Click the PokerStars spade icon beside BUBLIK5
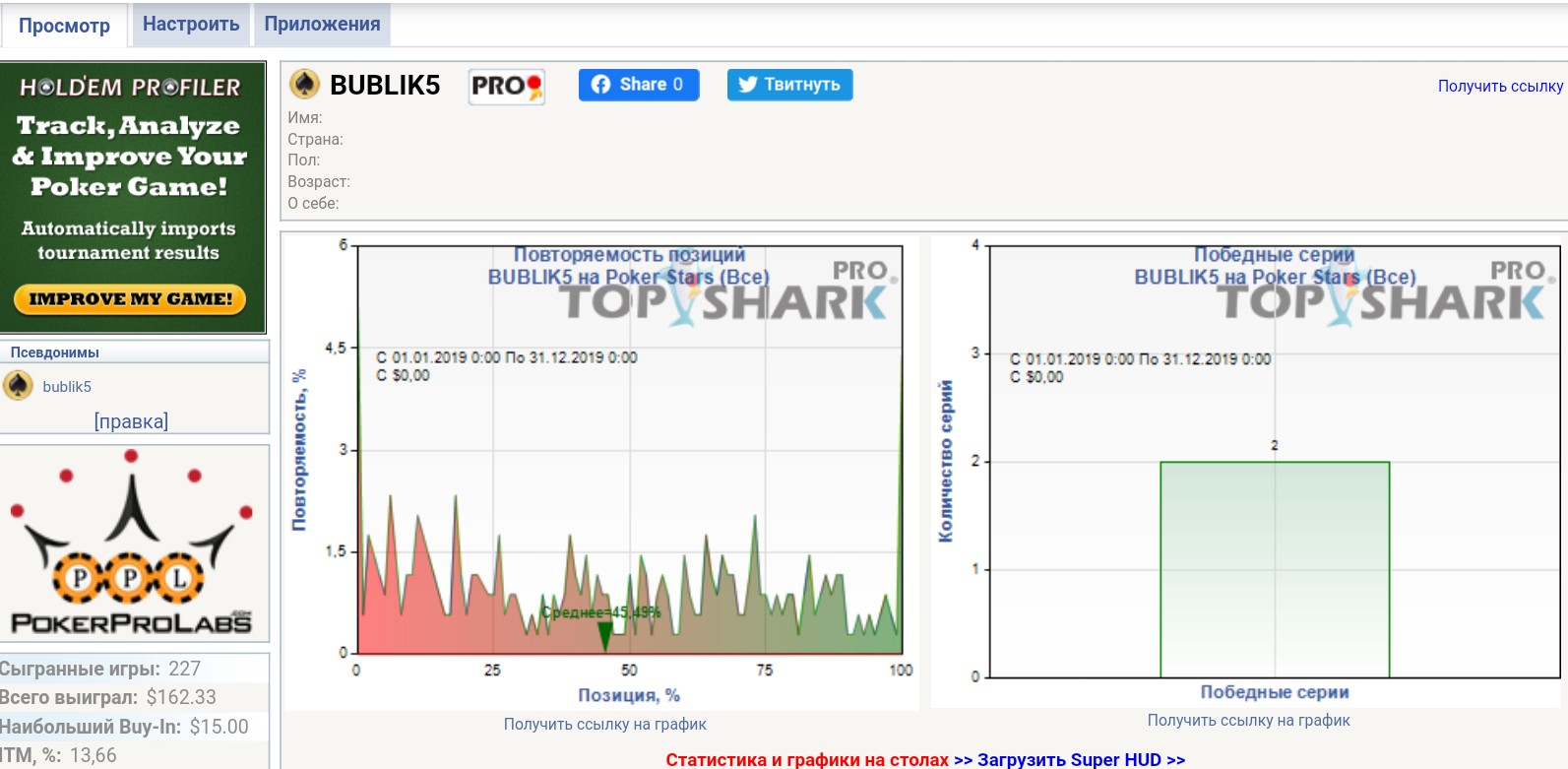Screen dimensions: 1568x769 [x=304, y=85]
